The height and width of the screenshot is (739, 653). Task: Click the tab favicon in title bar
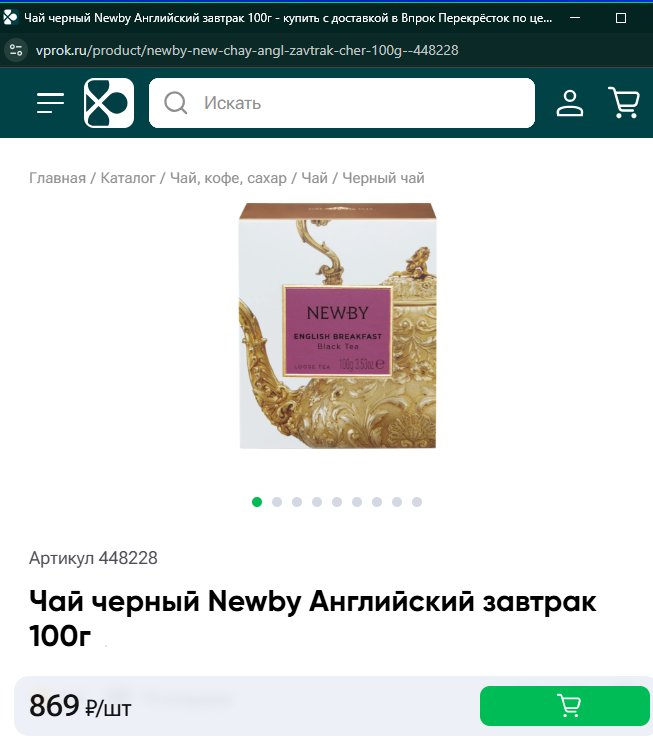(10, 18)
